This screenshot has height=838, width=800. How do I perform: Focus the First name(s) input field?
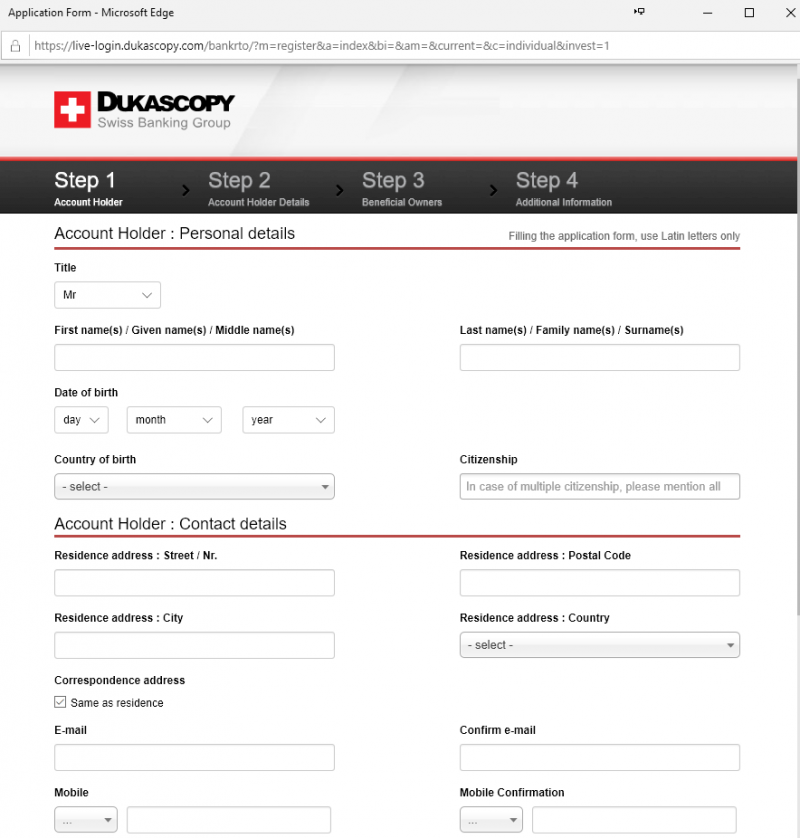(195, 358)
